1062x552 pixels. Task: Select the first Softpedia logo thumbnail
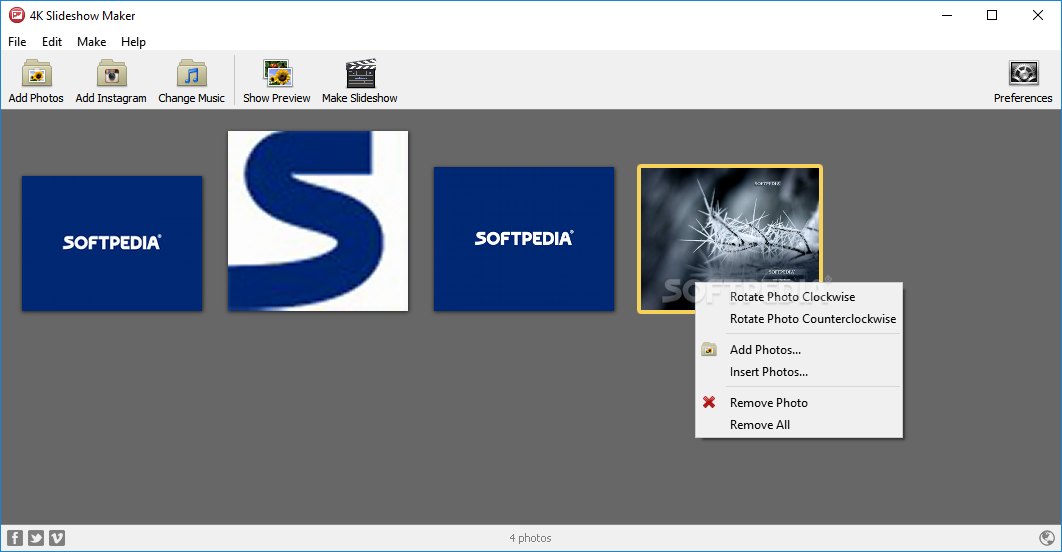tap(112, 244)
